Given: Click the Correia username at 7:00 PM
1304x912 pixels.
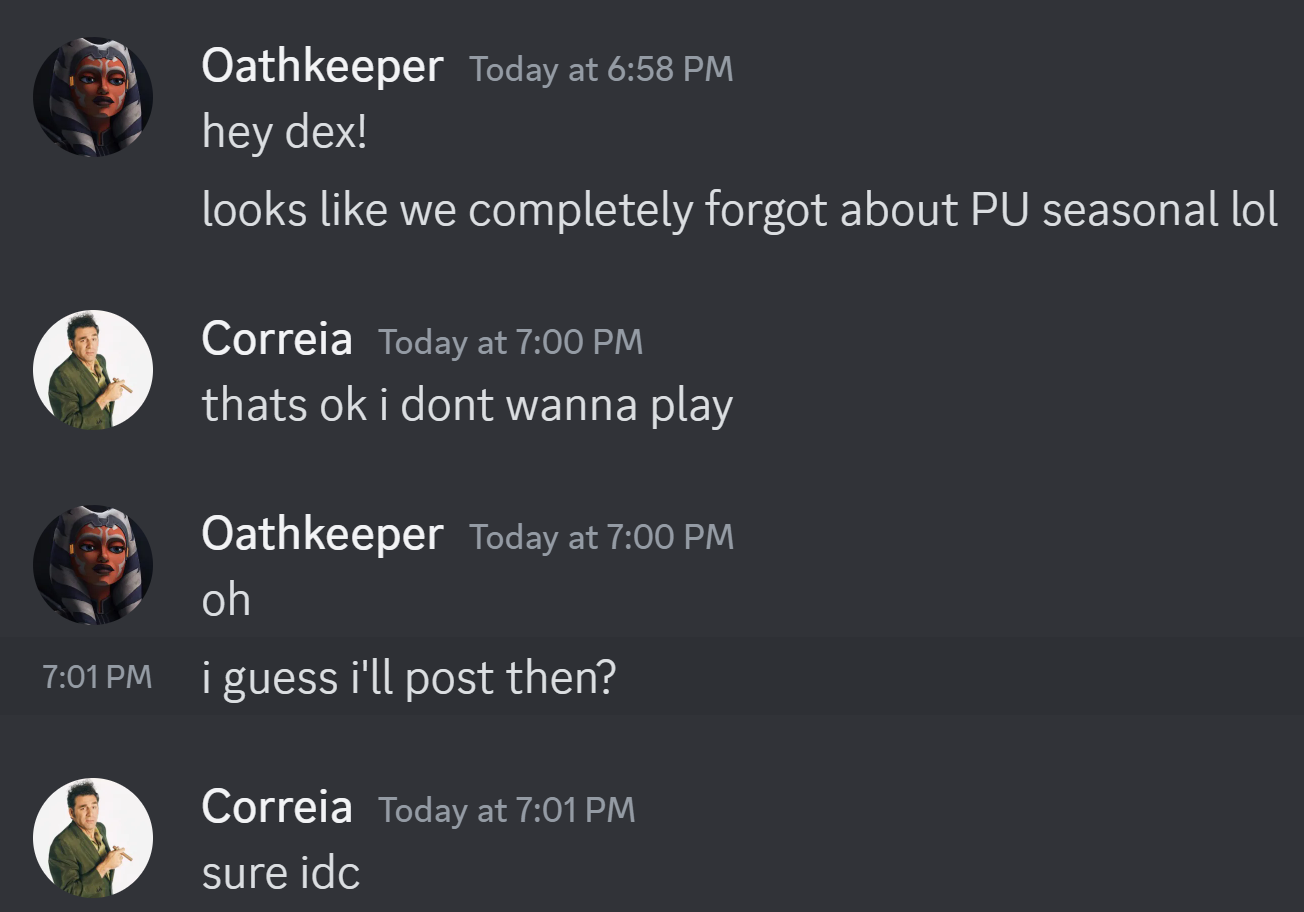Looking at the screenshot, I should click(277, 339).
